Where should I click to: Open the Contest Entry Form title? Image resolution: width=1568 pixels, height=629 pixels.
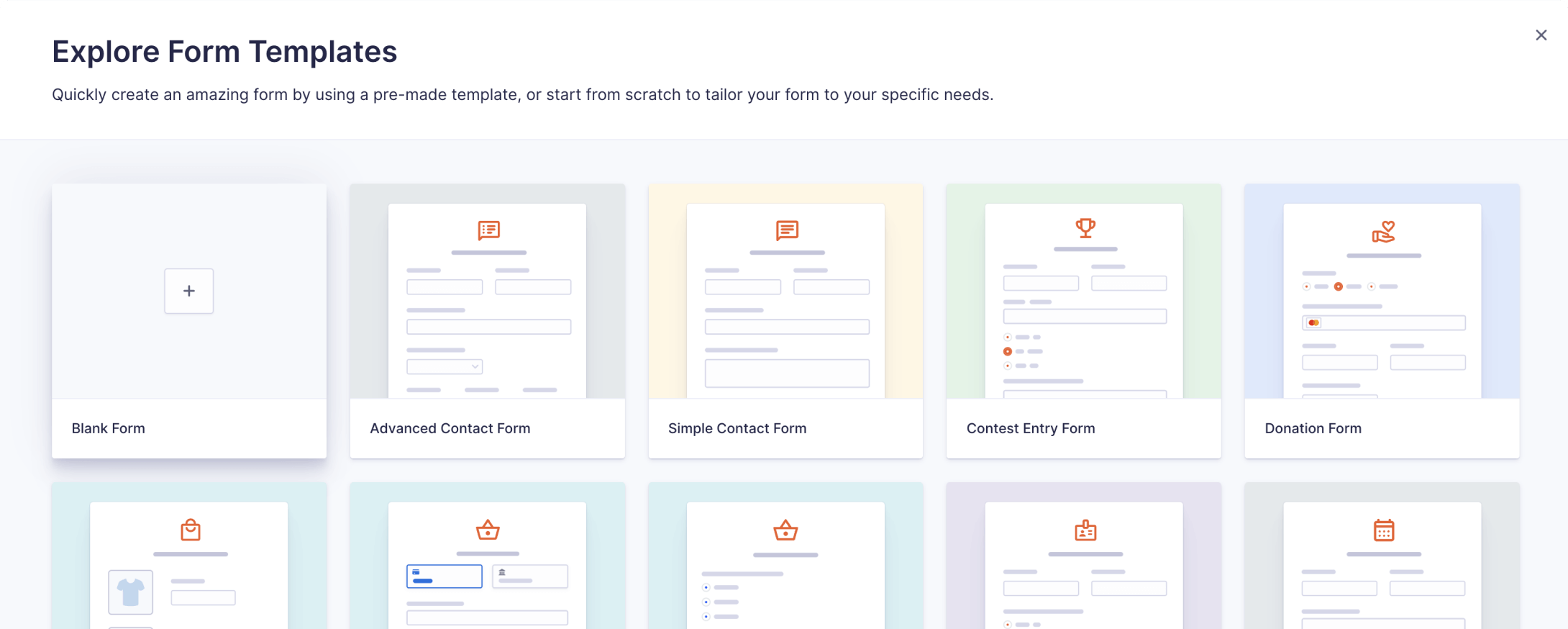click(1030, 428)
